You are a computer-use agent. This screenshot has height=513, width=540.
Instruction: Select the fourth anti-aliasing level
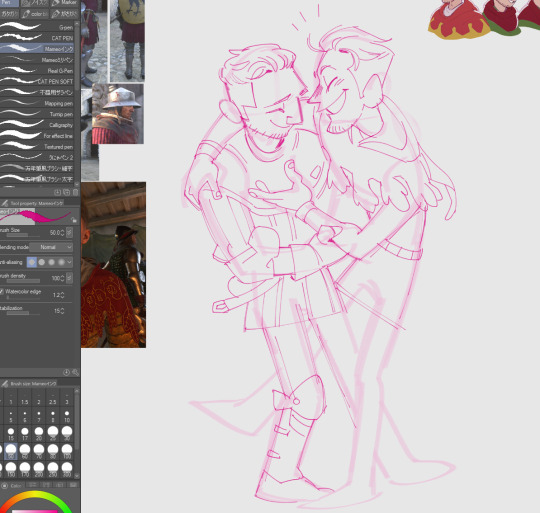tap(61, 262)
